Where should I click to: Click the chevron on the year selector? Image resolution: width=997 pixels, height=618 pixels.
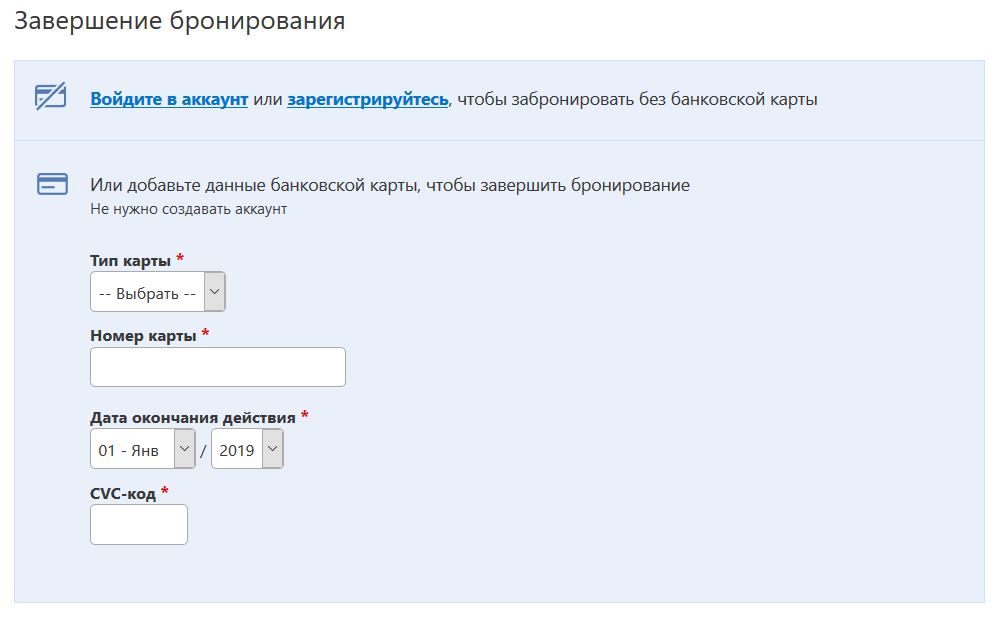pyautogui.click(x=271, y=448)
